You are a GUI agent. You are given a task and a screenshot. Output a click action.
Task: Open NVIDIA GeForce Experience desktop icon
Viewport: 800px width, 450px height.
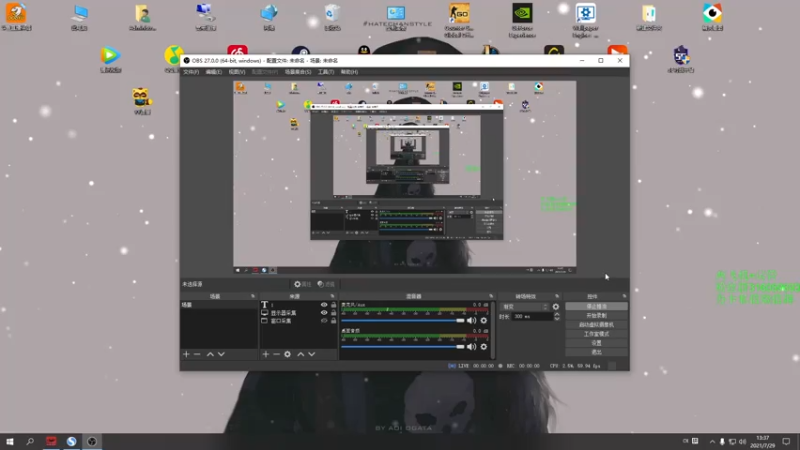(x=522, y=19)
